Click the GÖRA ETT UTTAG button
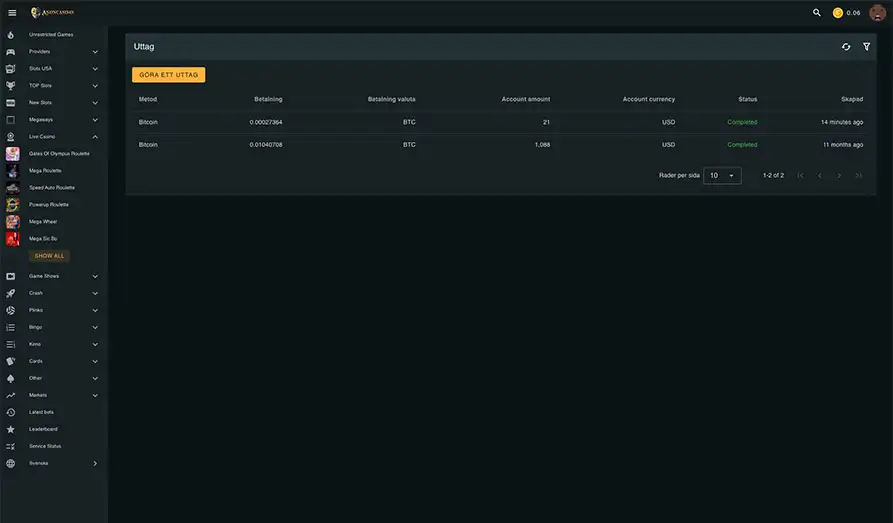This screenshot has width=893, height=523. (169, 75)
